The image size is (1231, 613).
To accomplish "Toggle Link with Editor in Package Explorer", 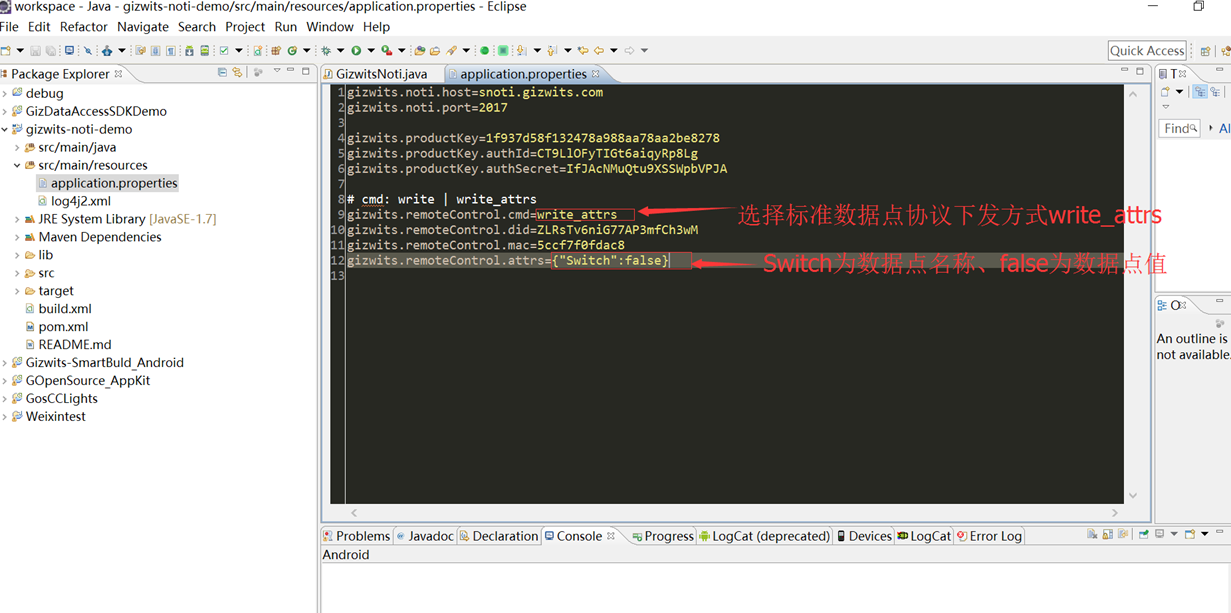I will pyautogui.click(x=237, y=73).
